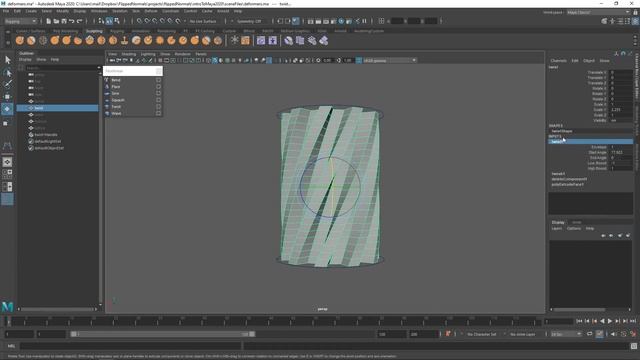Image resolution: width=640 pixels, height=360 pixels.
Task: Open the menu set dropdown (Rigging)
Action: pos(20,21)
